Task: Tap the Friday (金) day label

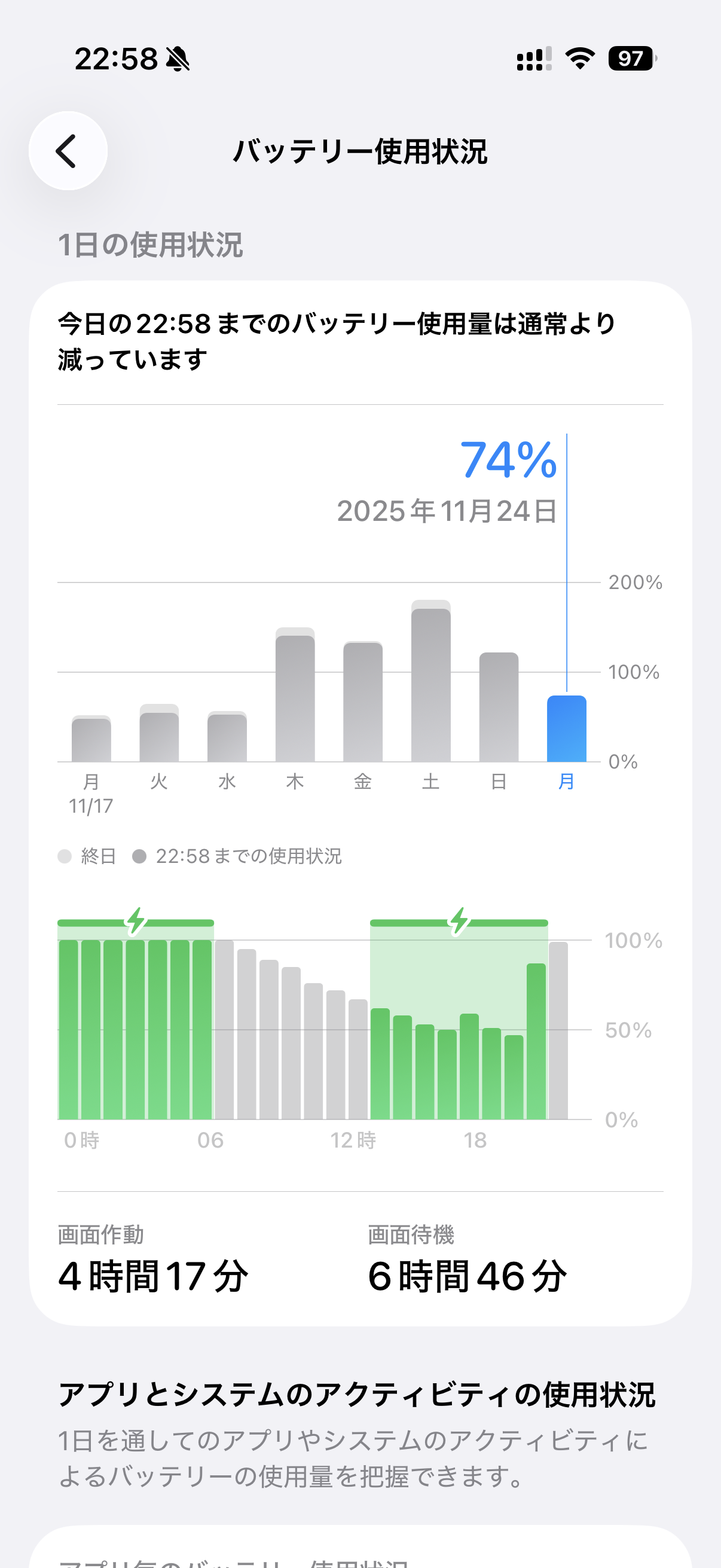Action: coord(363,782)
